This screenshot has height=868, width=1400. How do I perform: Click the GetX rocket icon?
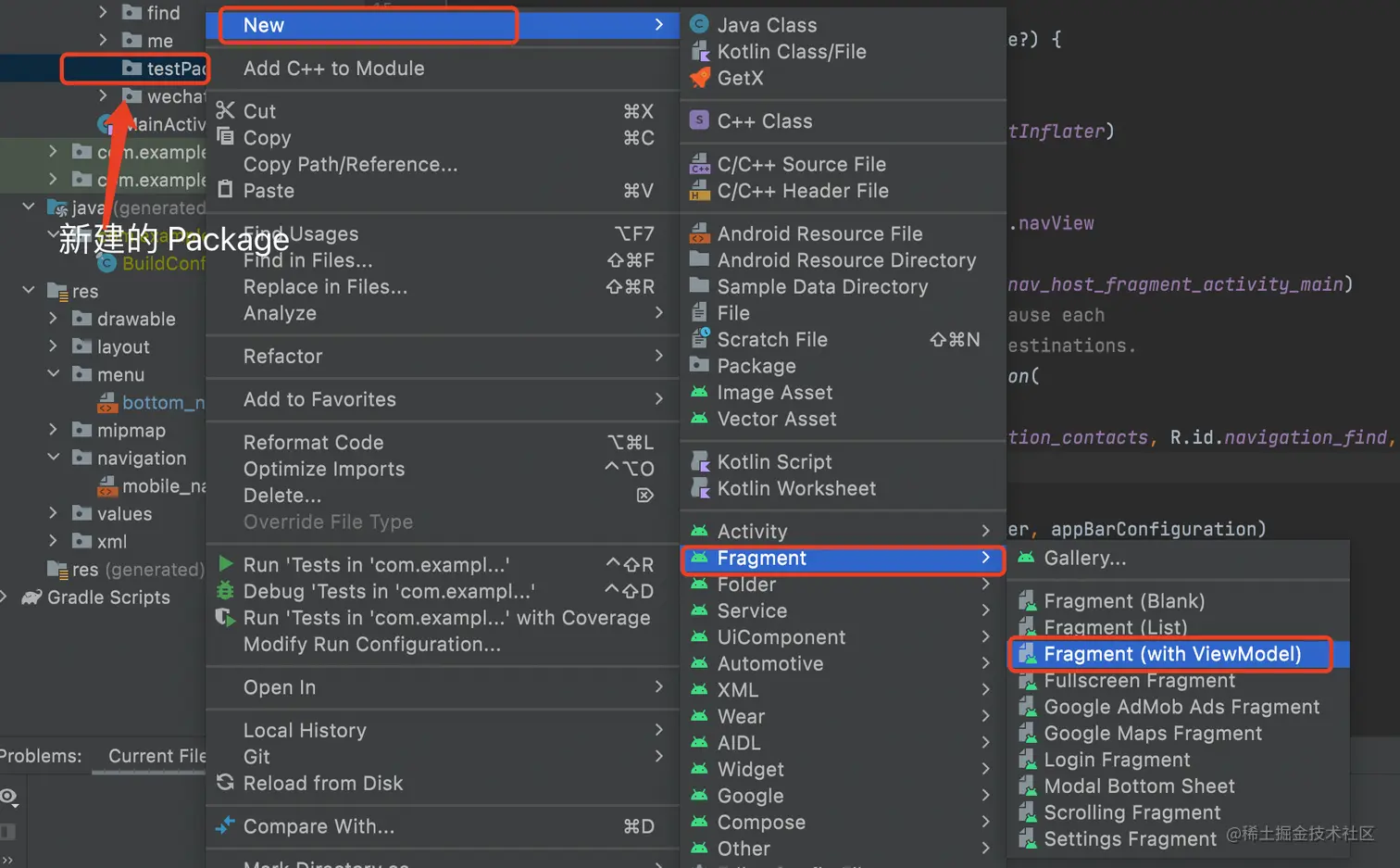click(x=700, y=78)
